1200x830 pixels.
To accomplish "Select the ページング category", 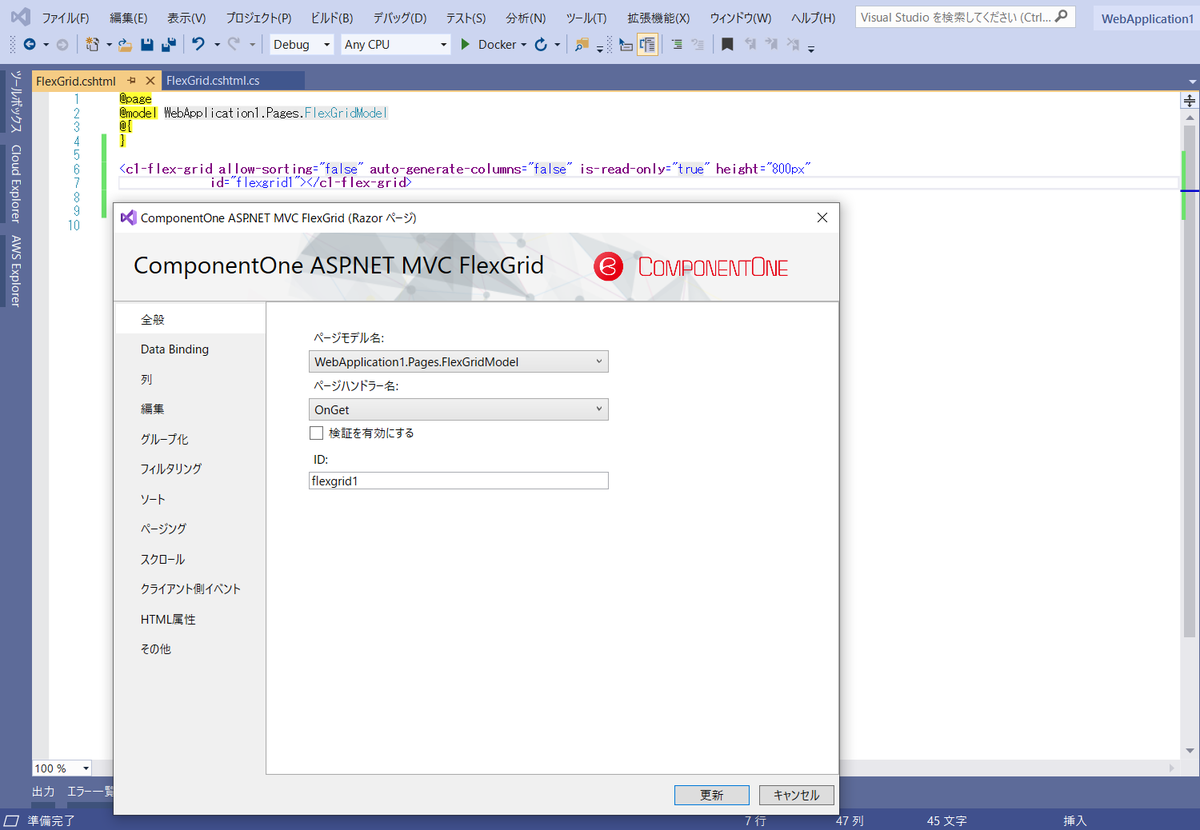I will pyautogui.click(x=190, y=529).
